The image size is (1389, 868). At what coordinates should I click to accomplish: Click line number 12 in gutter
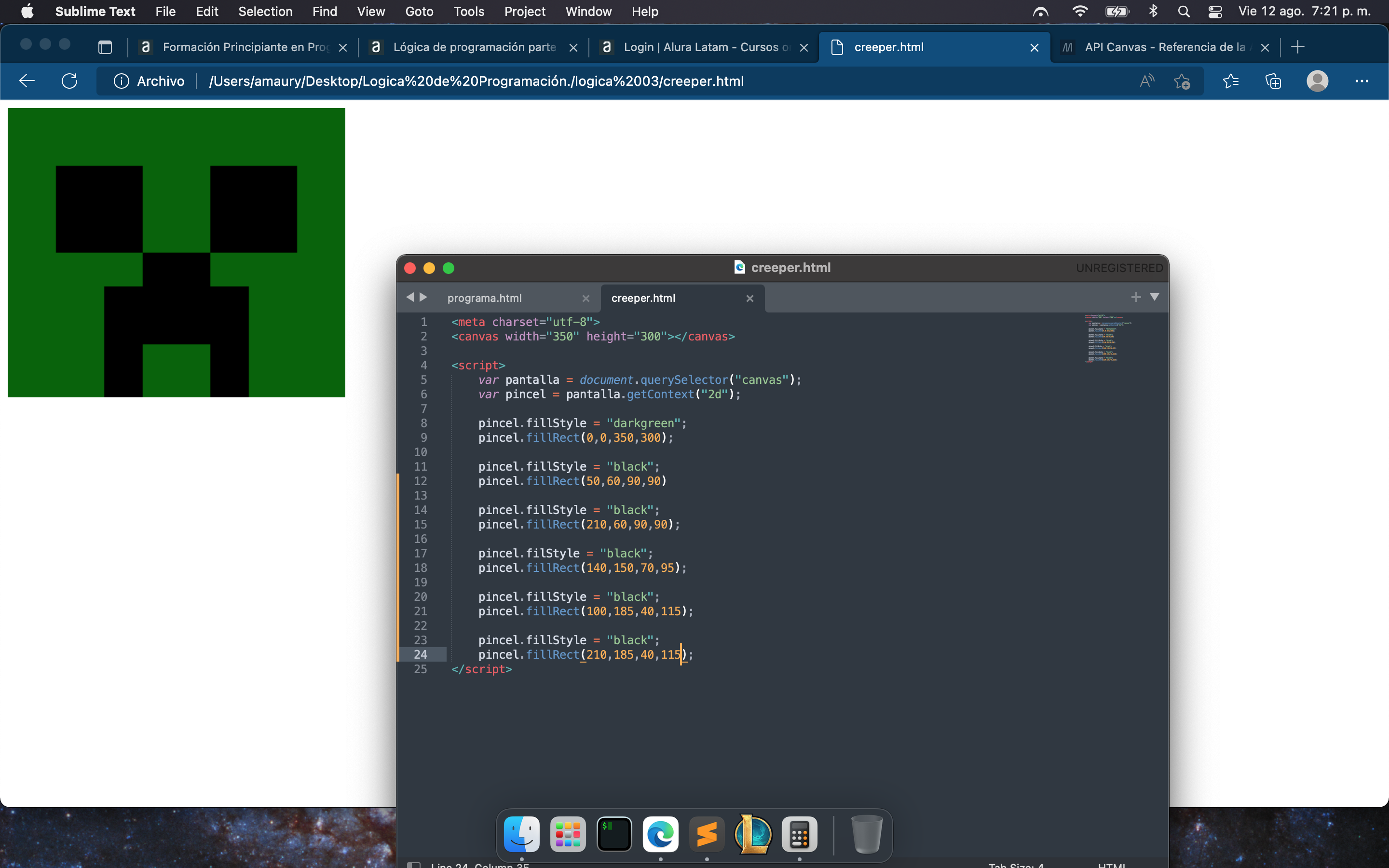pos(420,481)
